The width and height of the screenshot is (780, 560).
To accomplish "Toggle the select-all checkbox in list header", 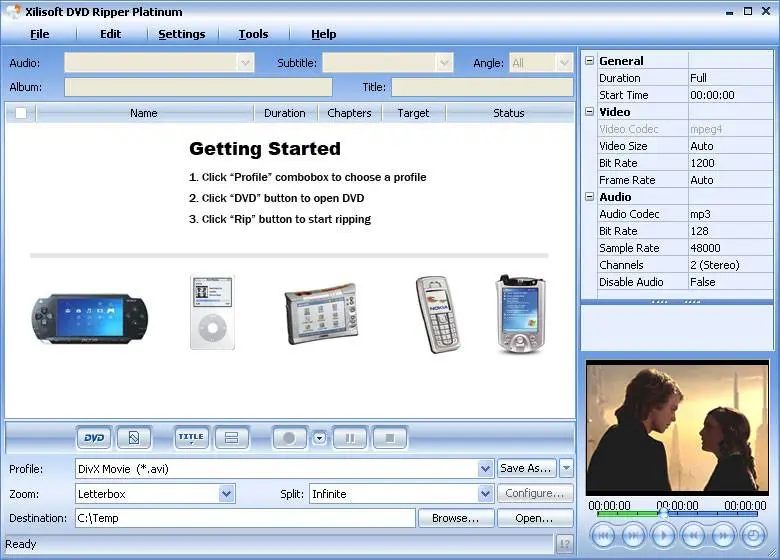I will click(x=21, y=113).
